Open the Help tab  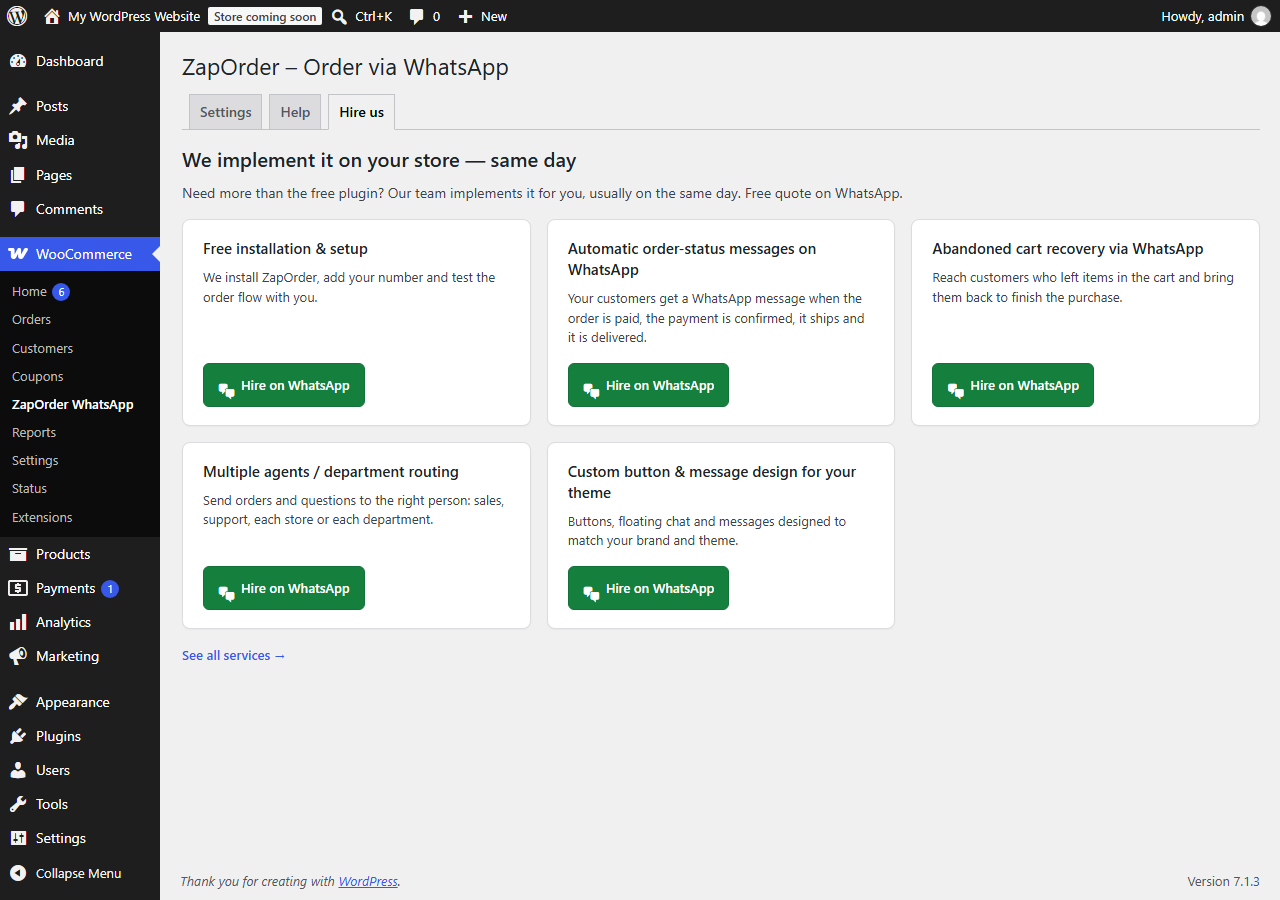click(295, 112)
